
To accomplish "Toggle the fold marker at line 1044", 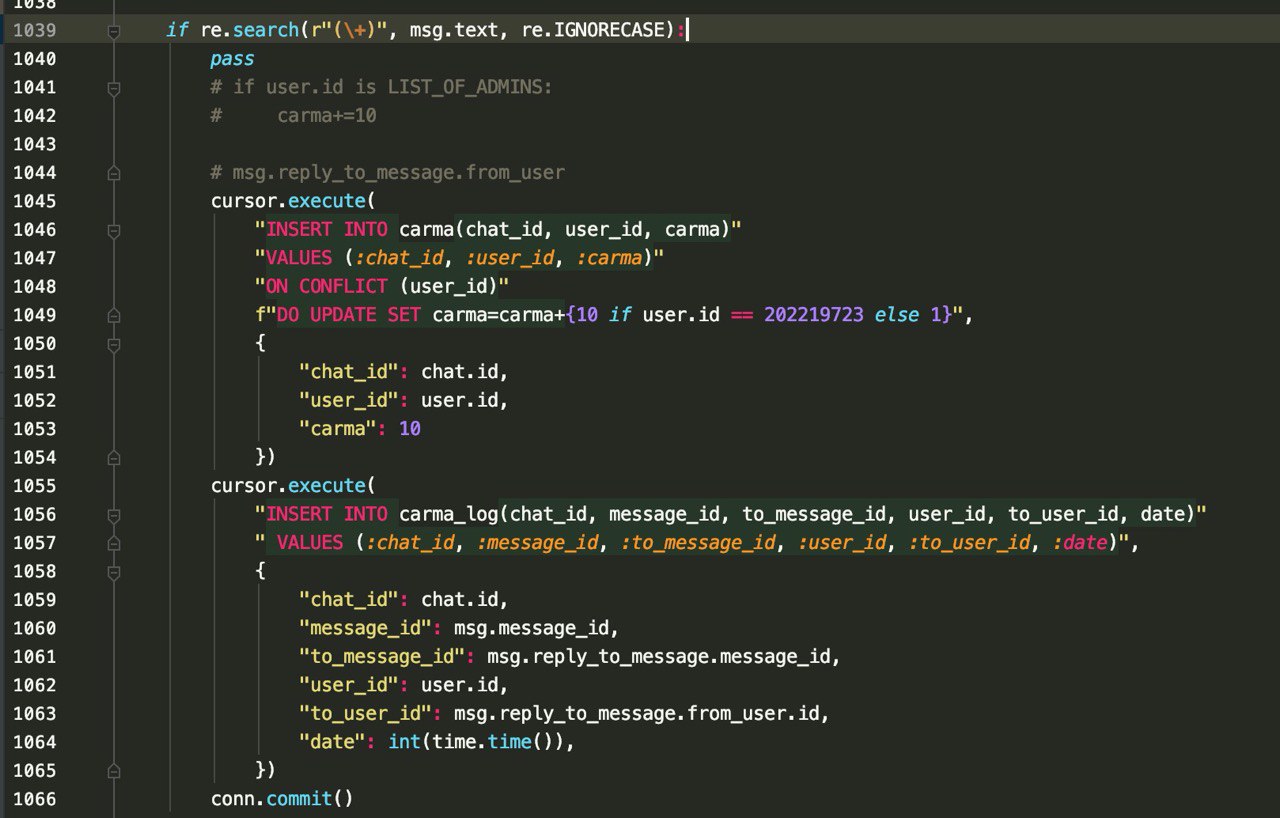I will 113,173.
